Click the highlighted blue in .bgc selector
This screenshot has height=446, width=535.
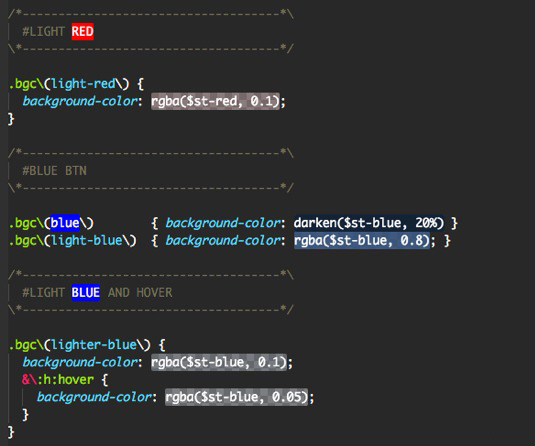point(65,223)
